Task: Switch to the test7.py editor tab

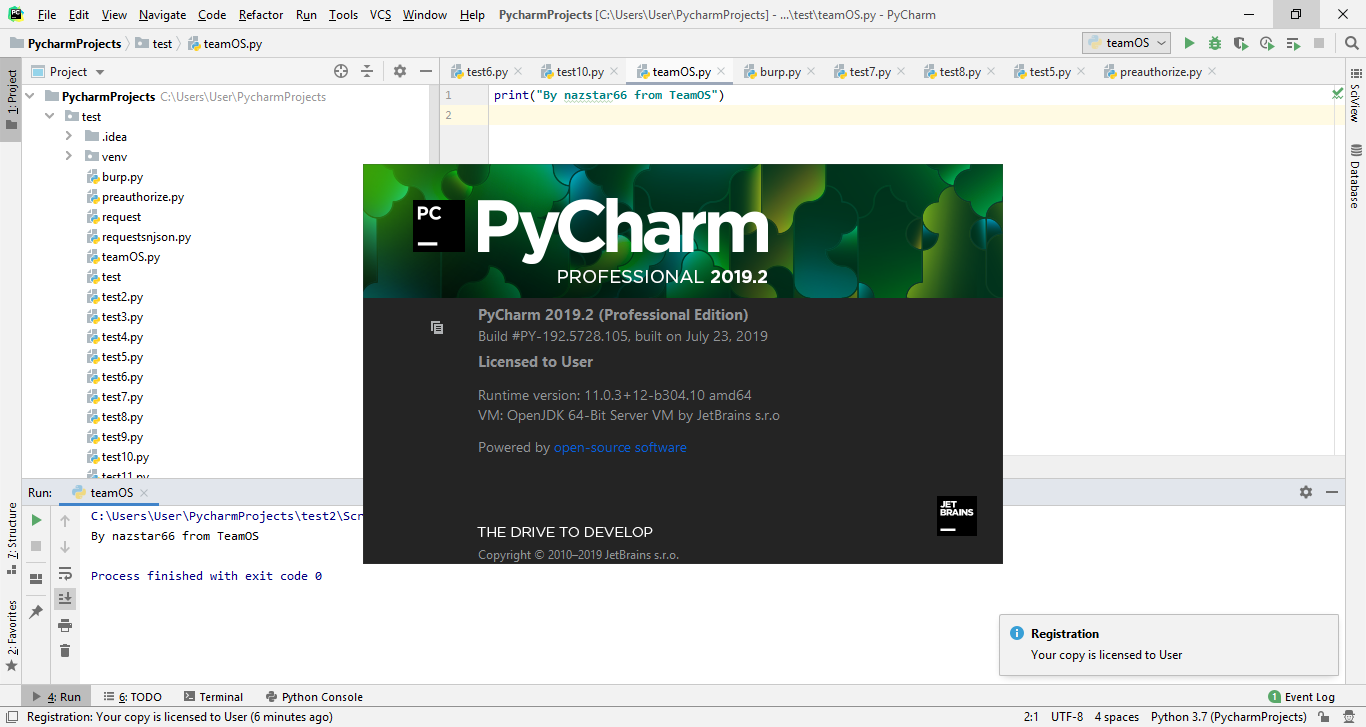Action: [870, 72]
